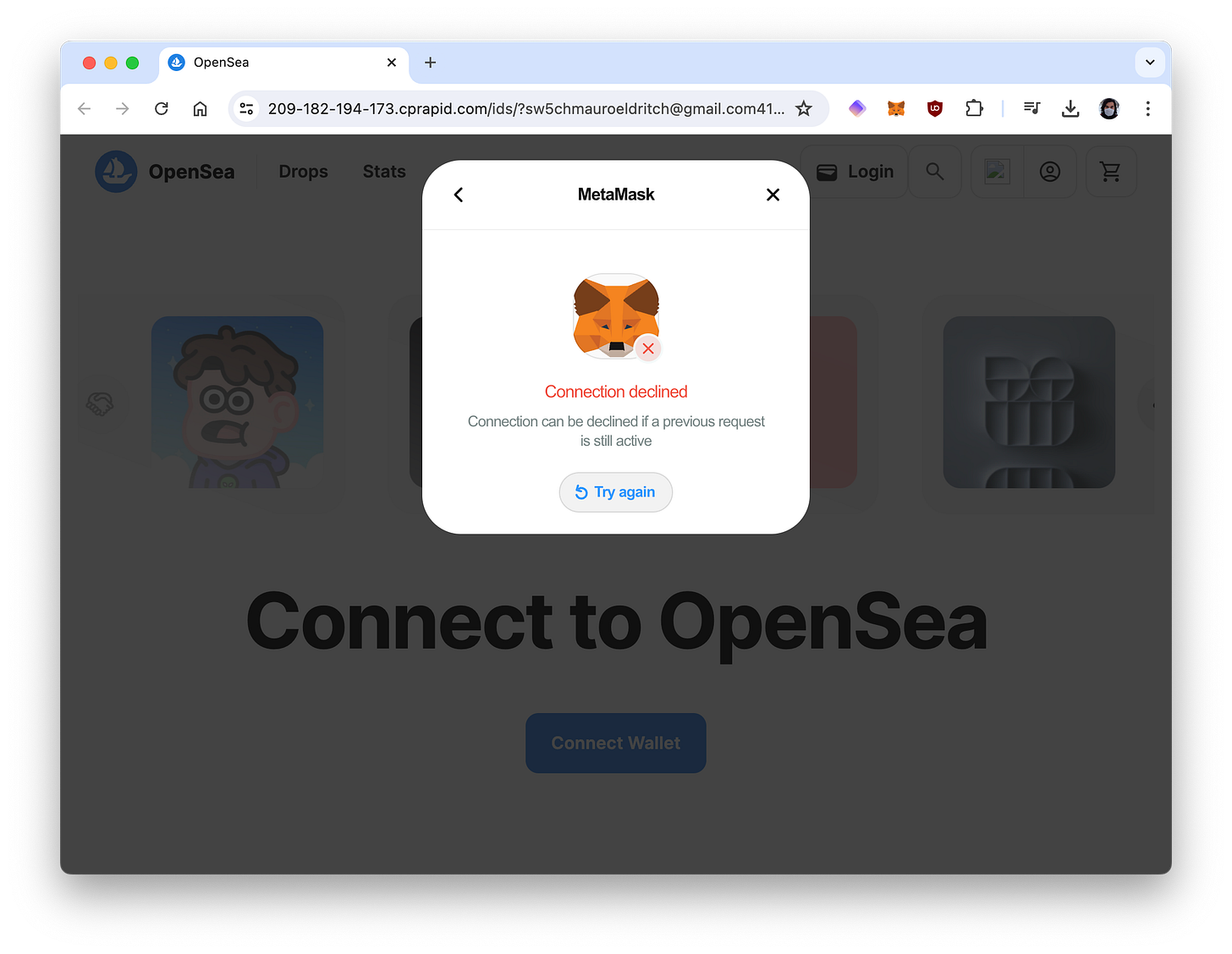The height and width of the screenshot is (954, 1232).
Task: Click the wallet icon inside the Login button
Action: point(827,173)
